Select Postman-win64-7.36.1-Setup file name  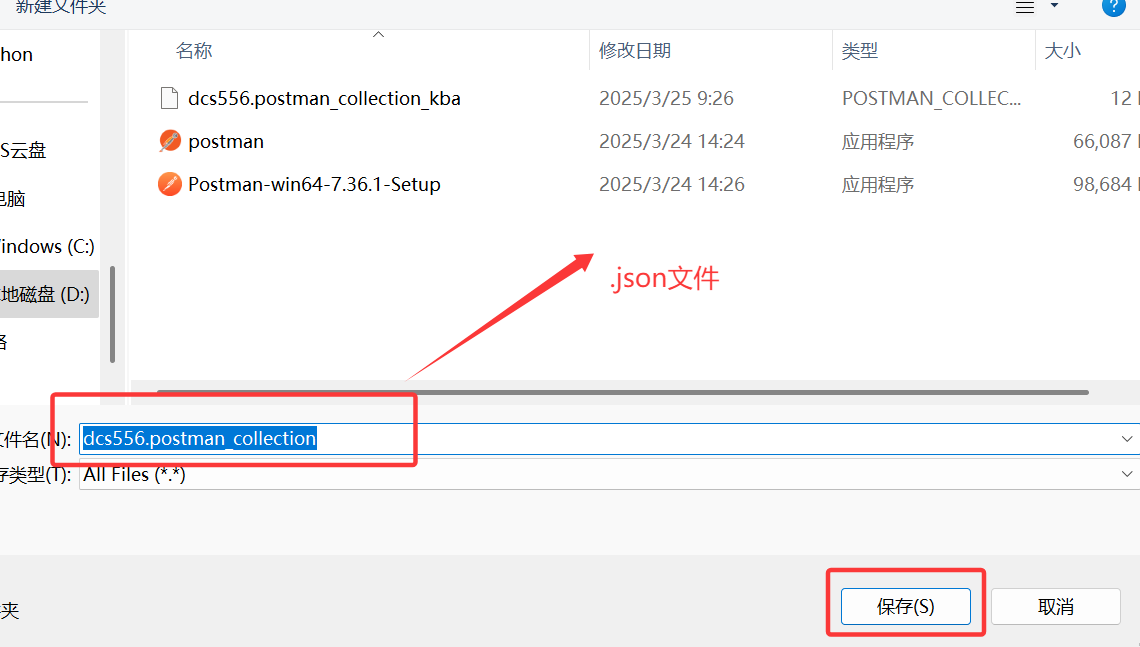point(314,185)
